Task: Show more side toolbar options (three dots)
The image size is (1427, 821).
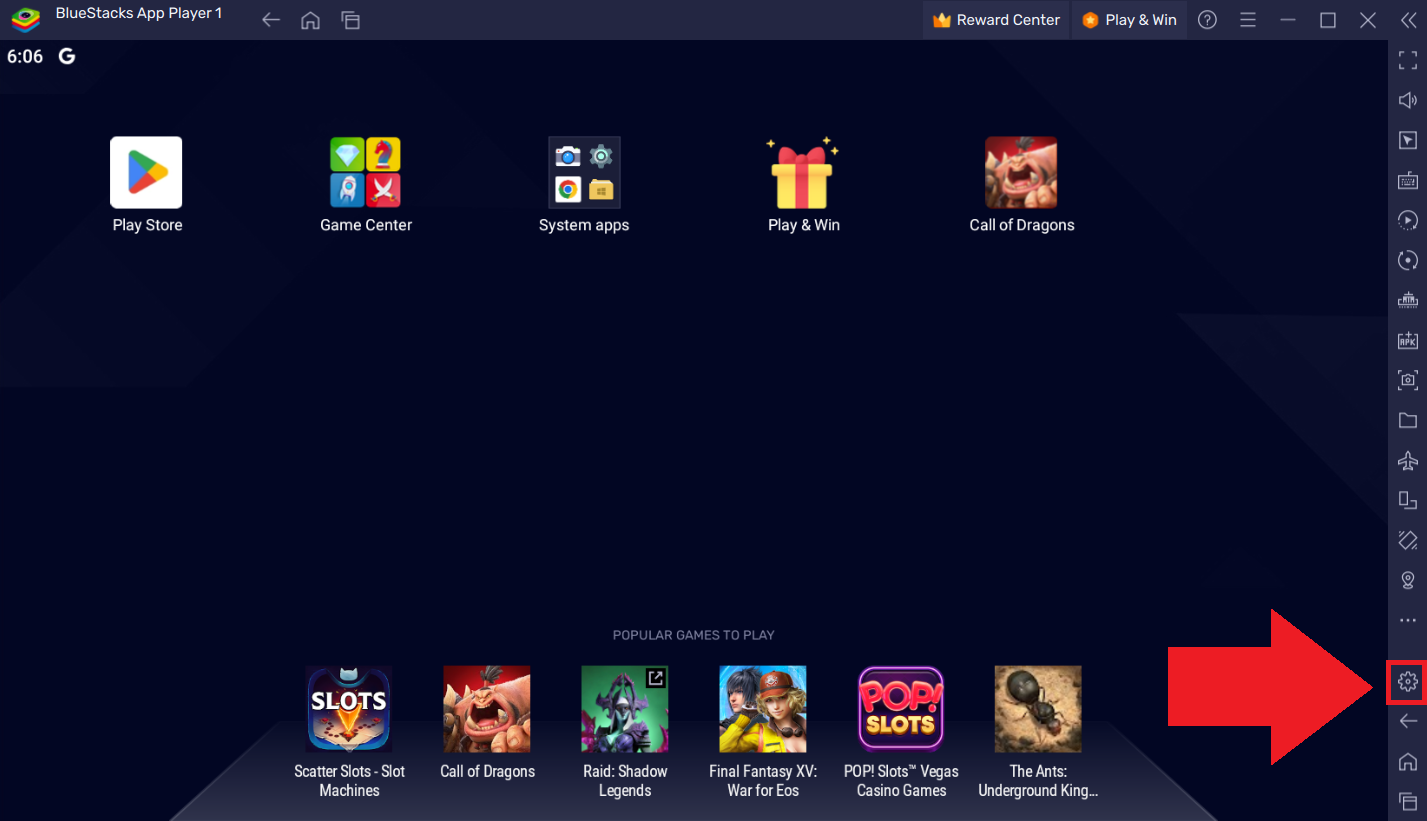Action: point(1408,621)
